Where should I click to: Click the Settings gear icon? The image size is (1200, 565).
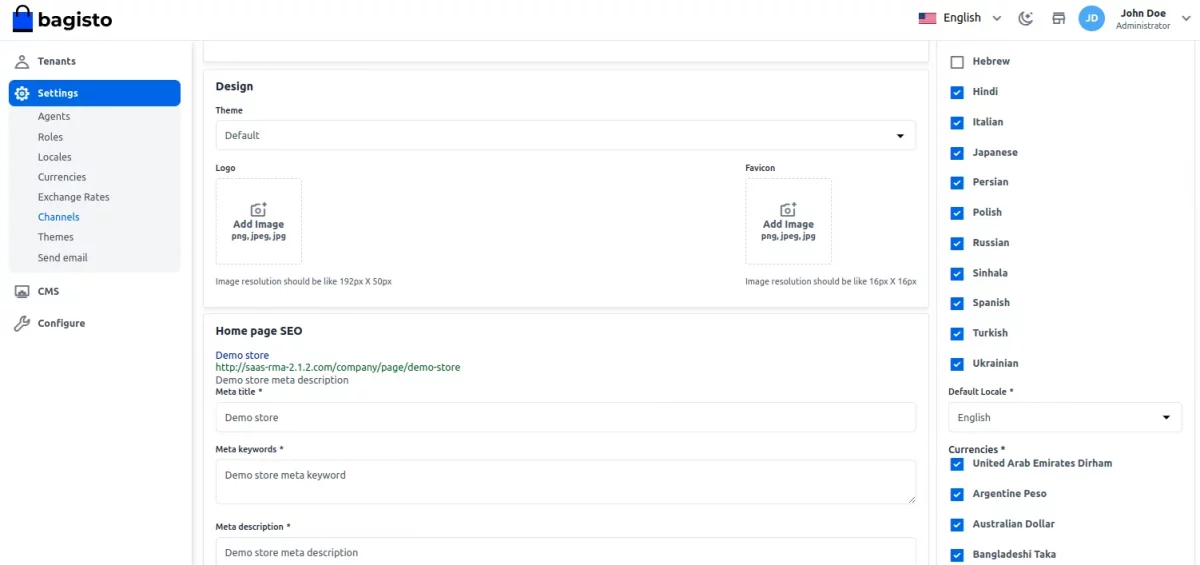(22, 93)
